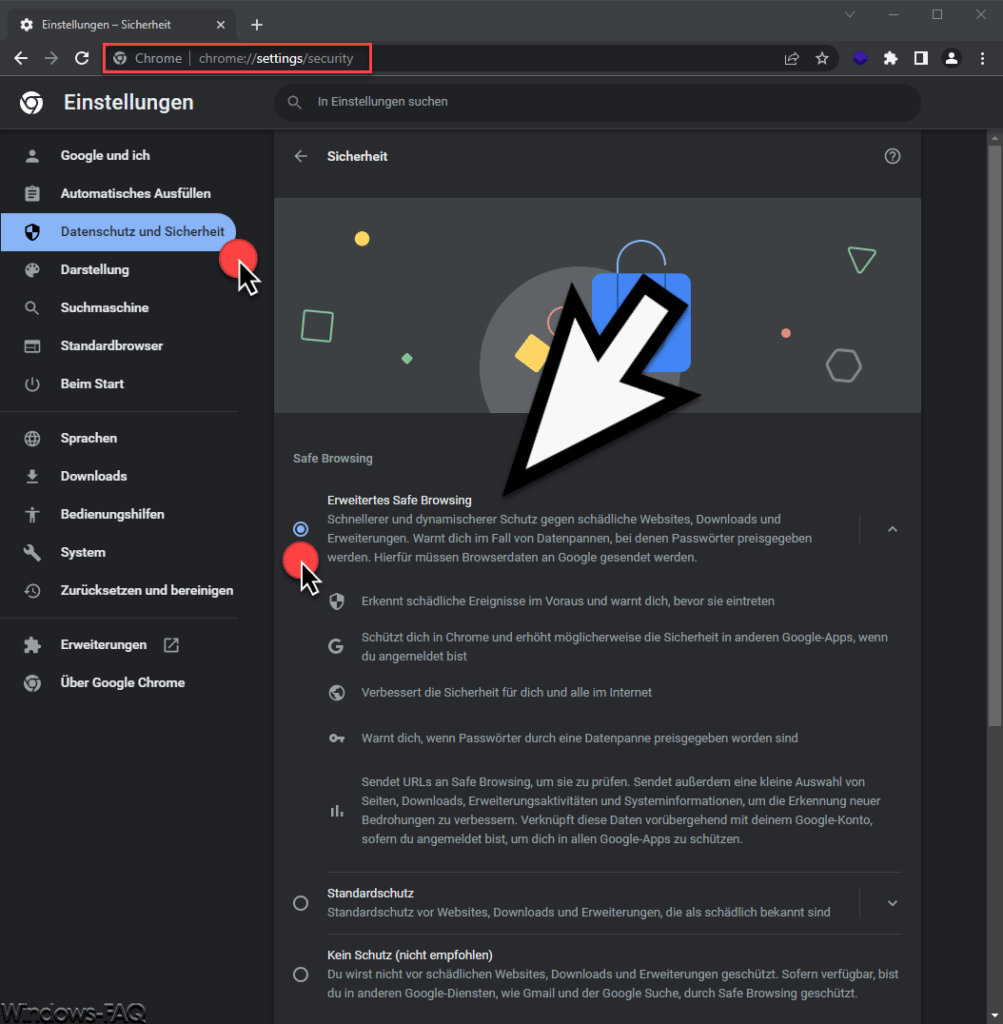Click the help question mark icon for Sicherheit
Image resolution: width=1003 pixels, height=1024 pixels.
pyautogui.click(x=892, y=156)
